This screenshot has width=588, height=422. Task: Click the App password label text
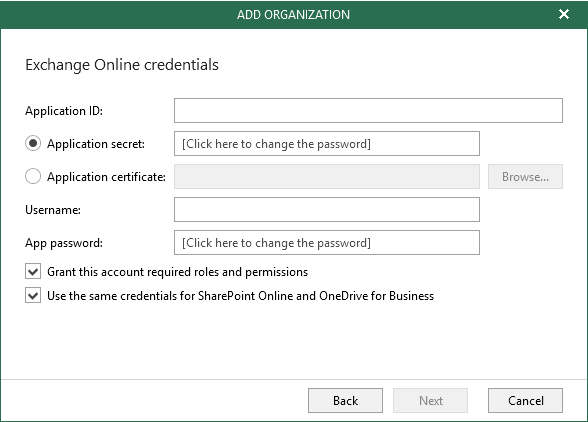(64, 243)
